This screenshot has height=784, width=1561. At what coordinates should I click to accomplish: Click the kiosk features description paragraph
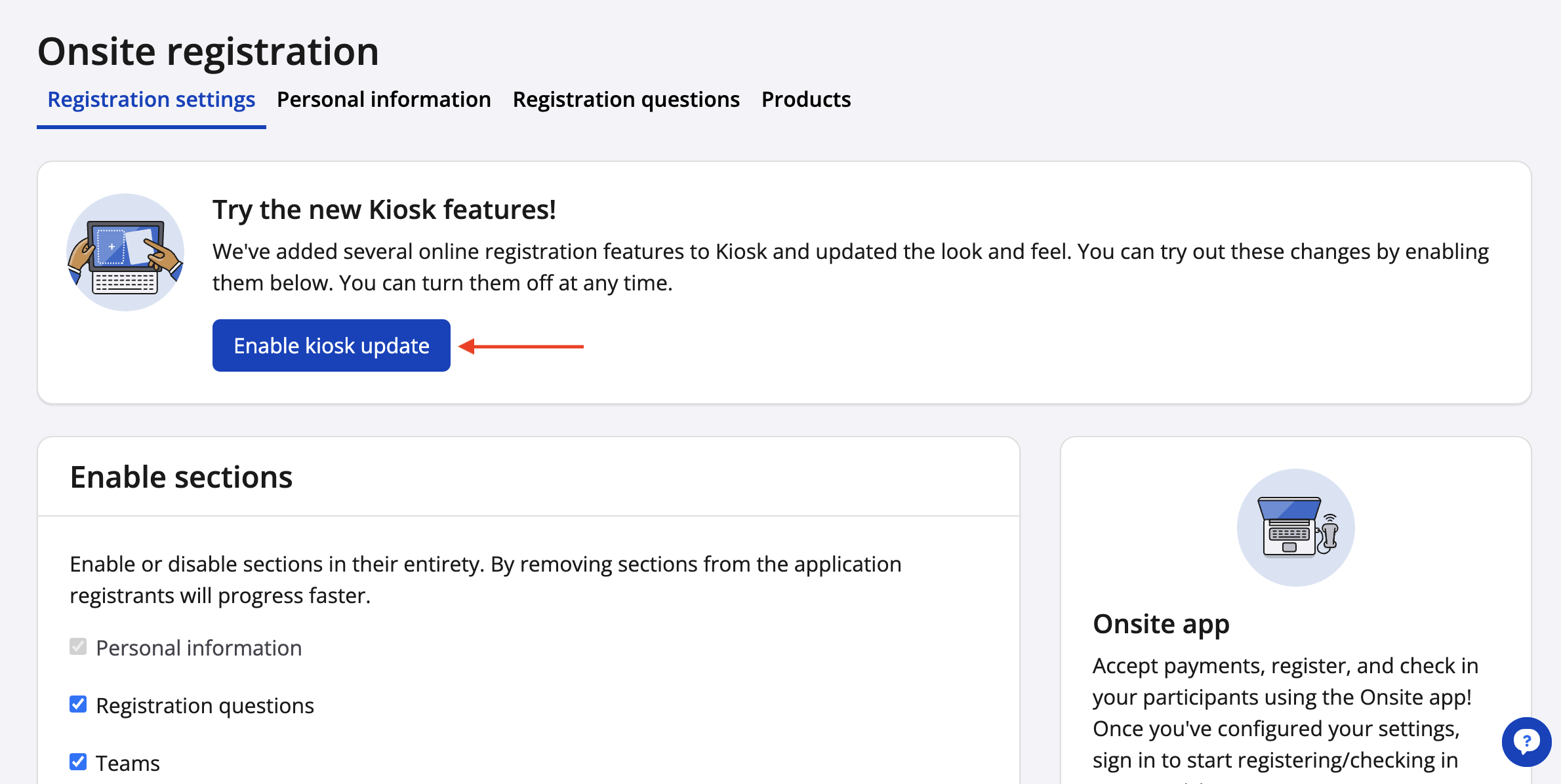tap(850, 267)
